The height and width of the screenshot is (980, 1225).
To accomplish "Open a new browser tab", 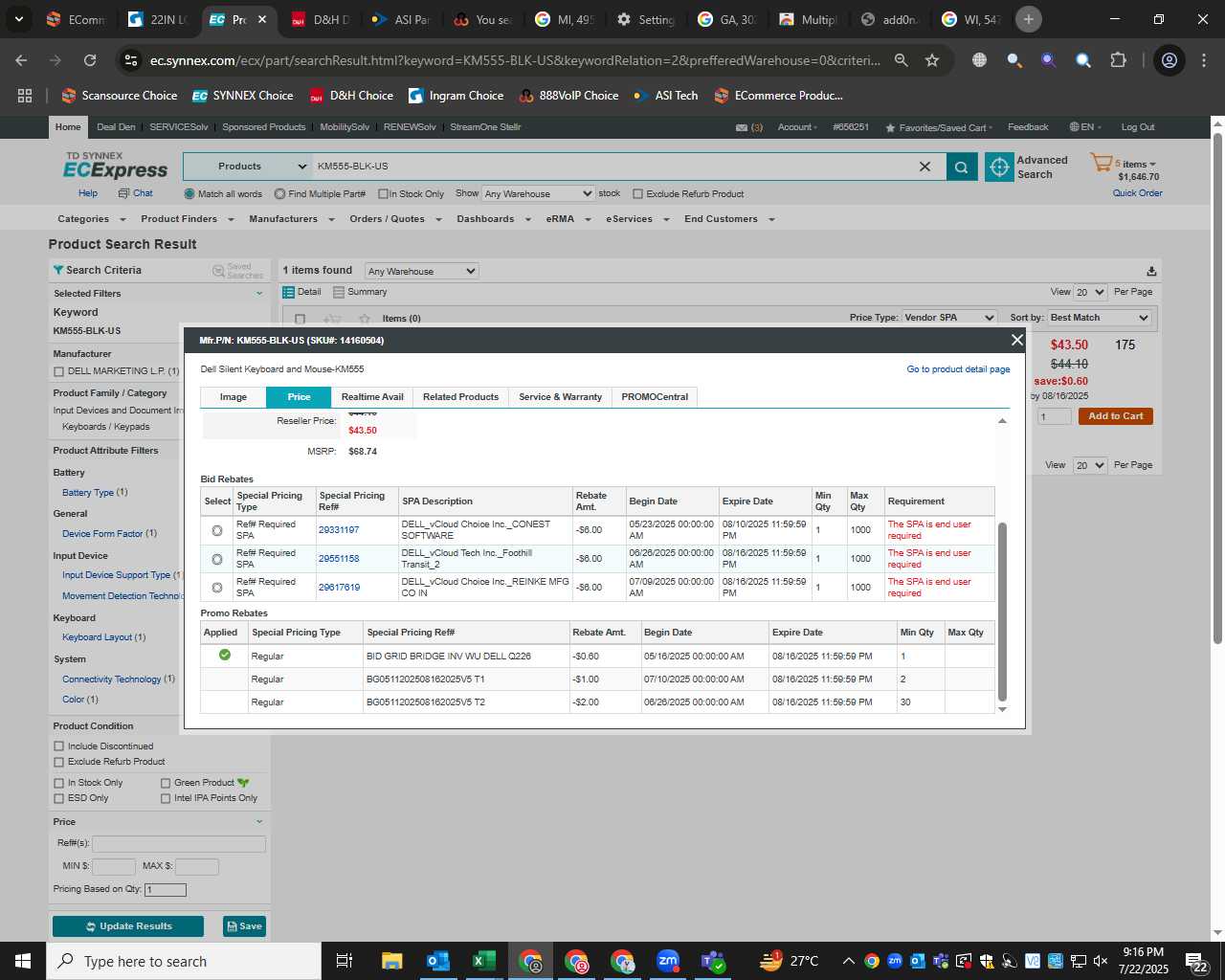I will click(1029, 19).
